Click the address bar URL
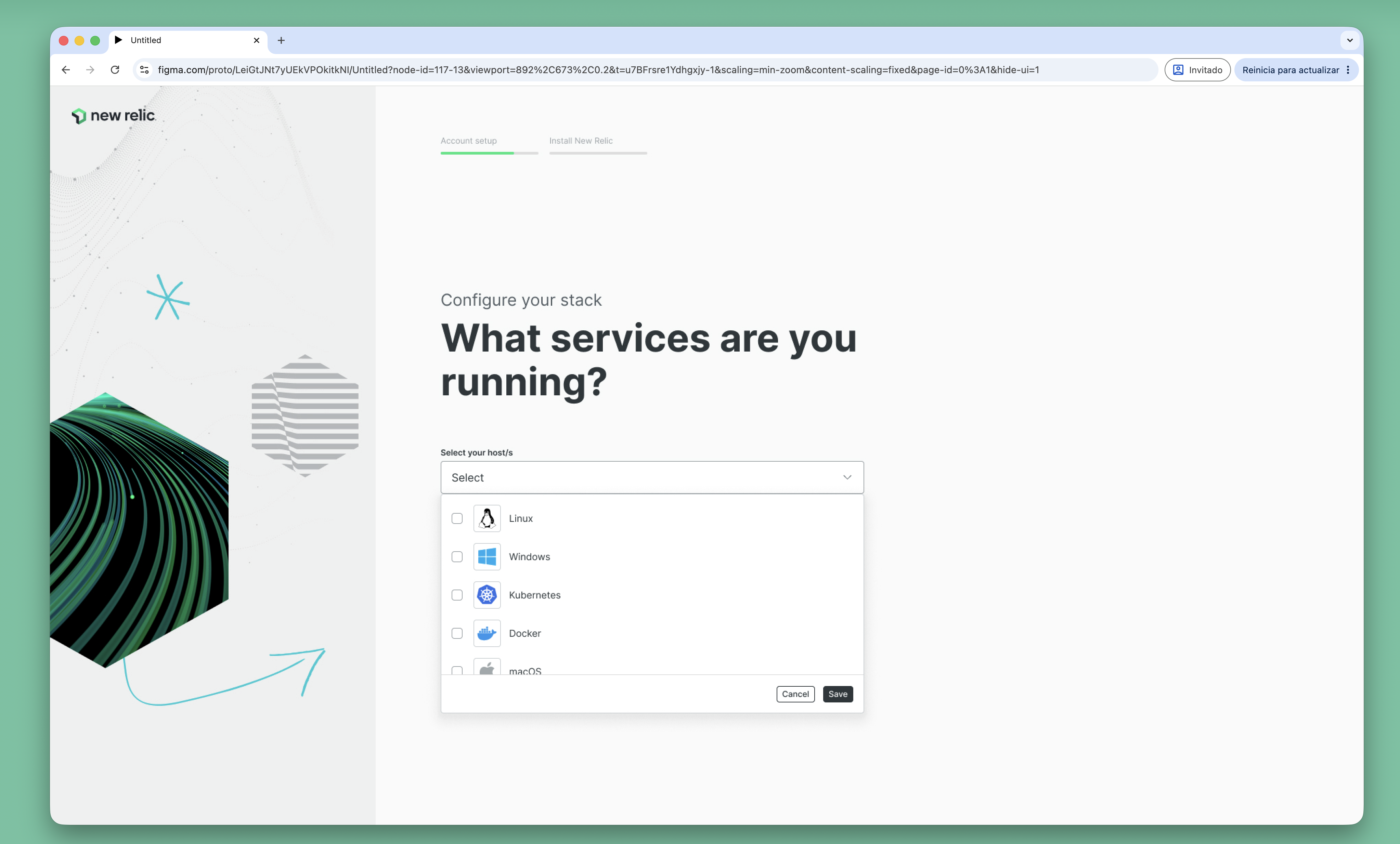This screenshot has height=844, width=1400. coord(598,70)
